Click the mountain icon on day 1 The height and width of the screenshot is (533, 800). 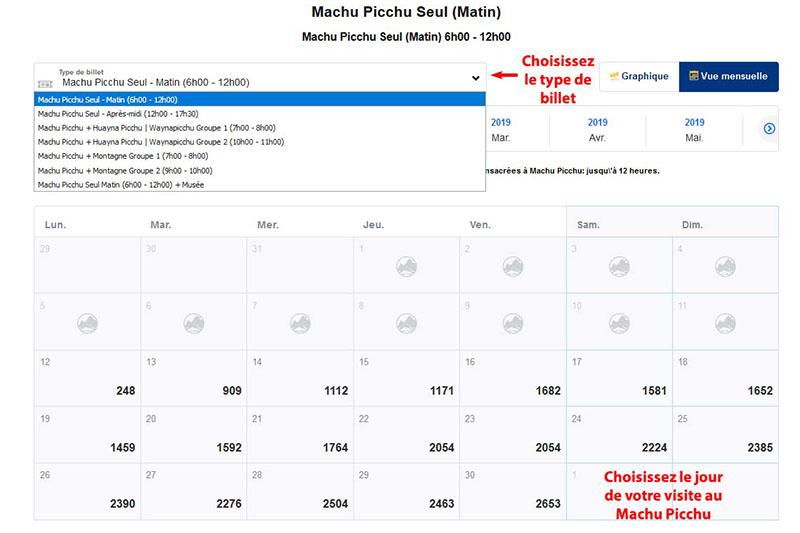[407, 267]
